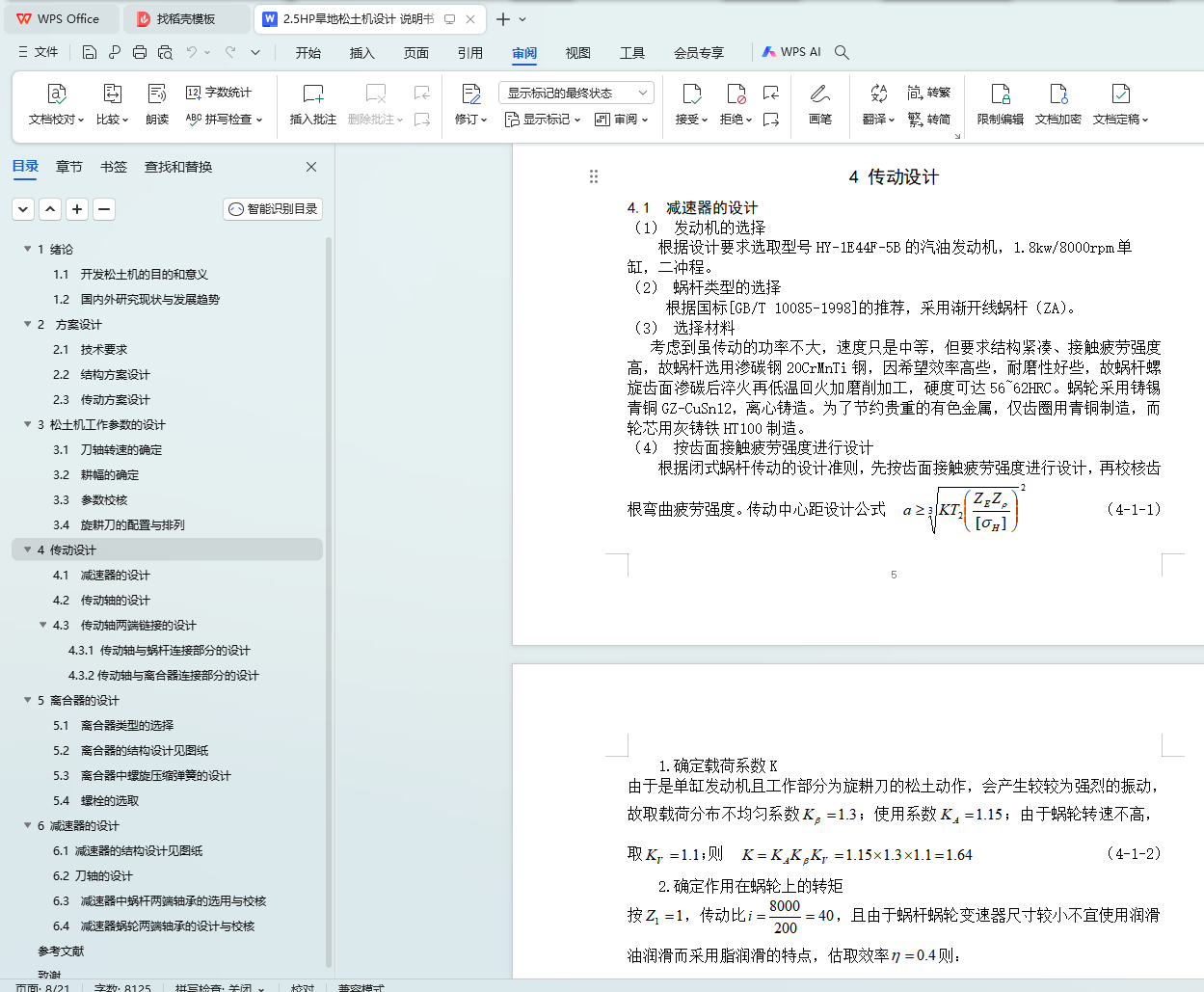Click the save icon in quick toolbar
The height and width of the screenshot is (992, 1204).
pos(90,52)
